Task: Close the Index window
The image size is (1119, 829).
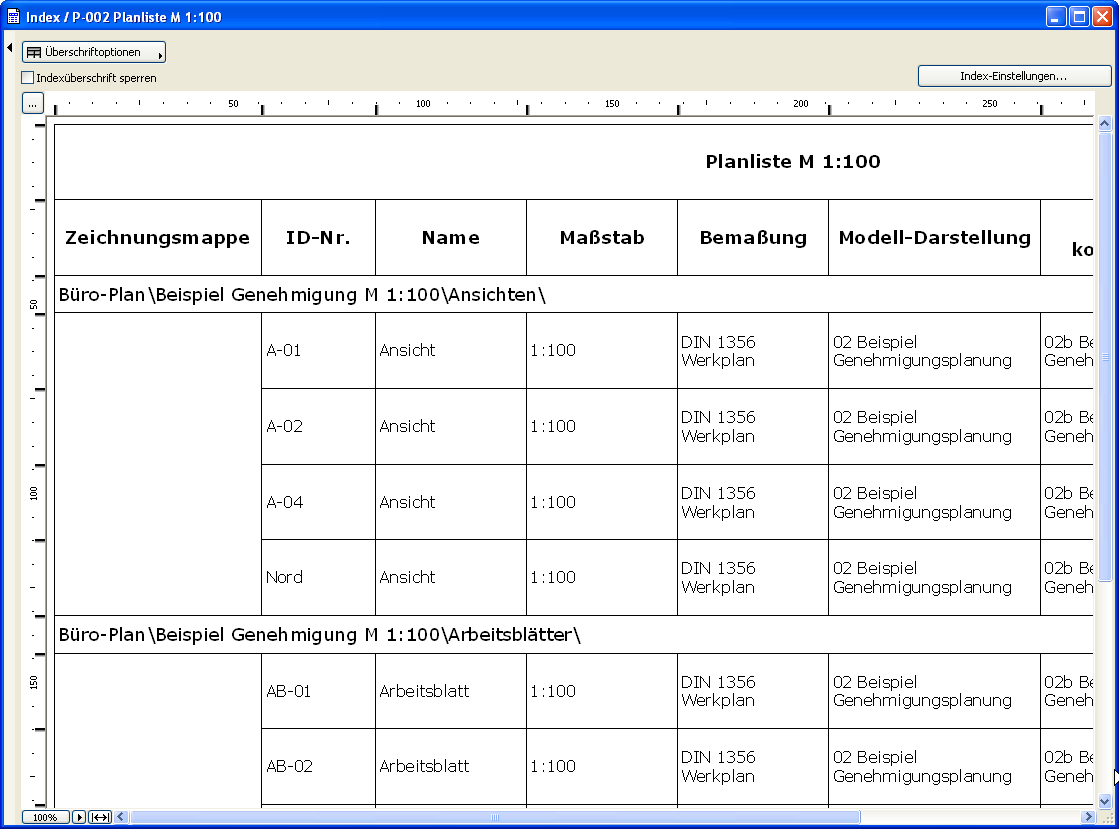Action: (x=1103, y=16)
